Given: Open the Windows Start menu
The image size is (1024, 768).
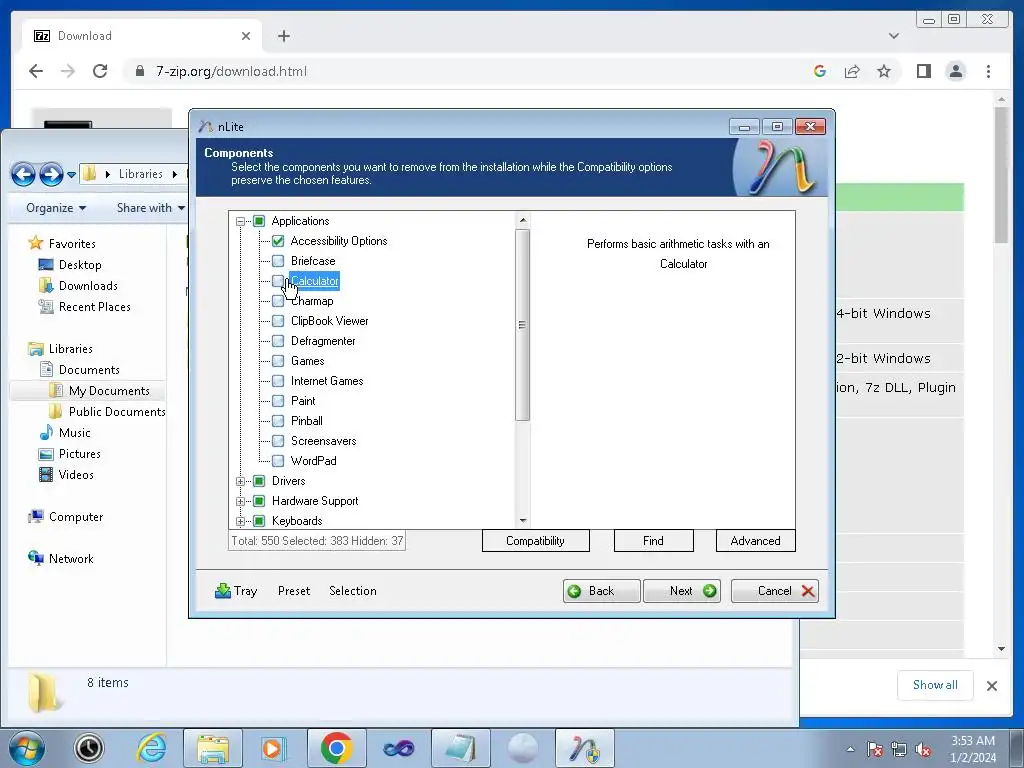Looking at the screenshot, I should 27,748.
